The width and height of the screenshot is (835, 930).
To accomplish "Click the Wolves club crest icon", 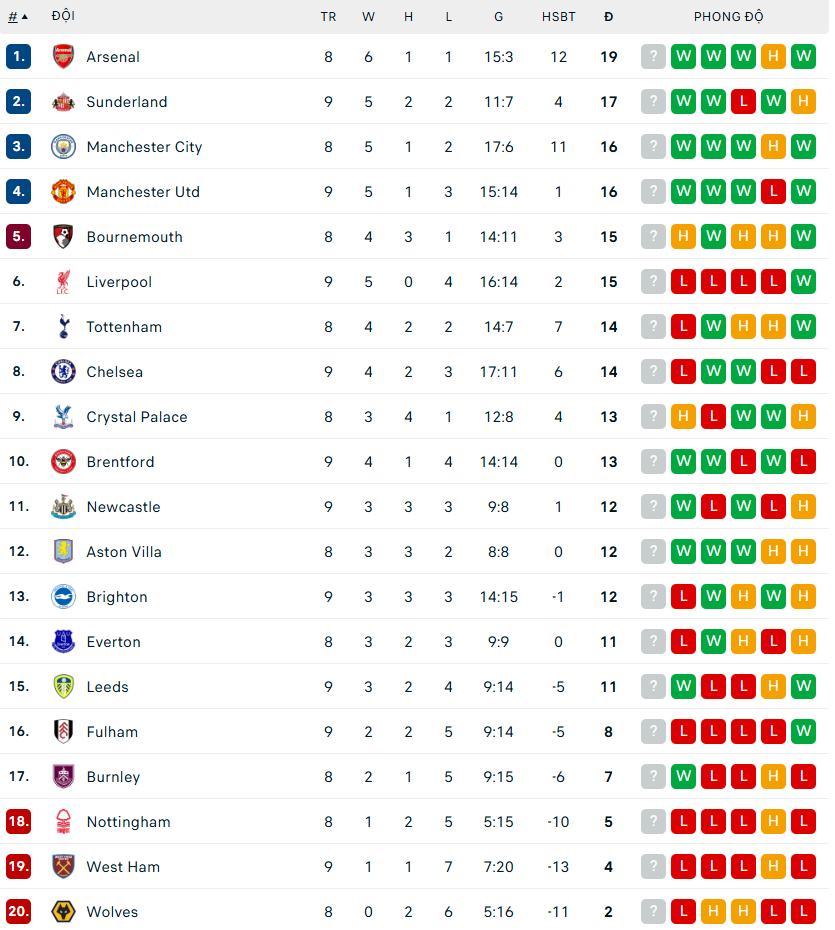I will 63,912.
